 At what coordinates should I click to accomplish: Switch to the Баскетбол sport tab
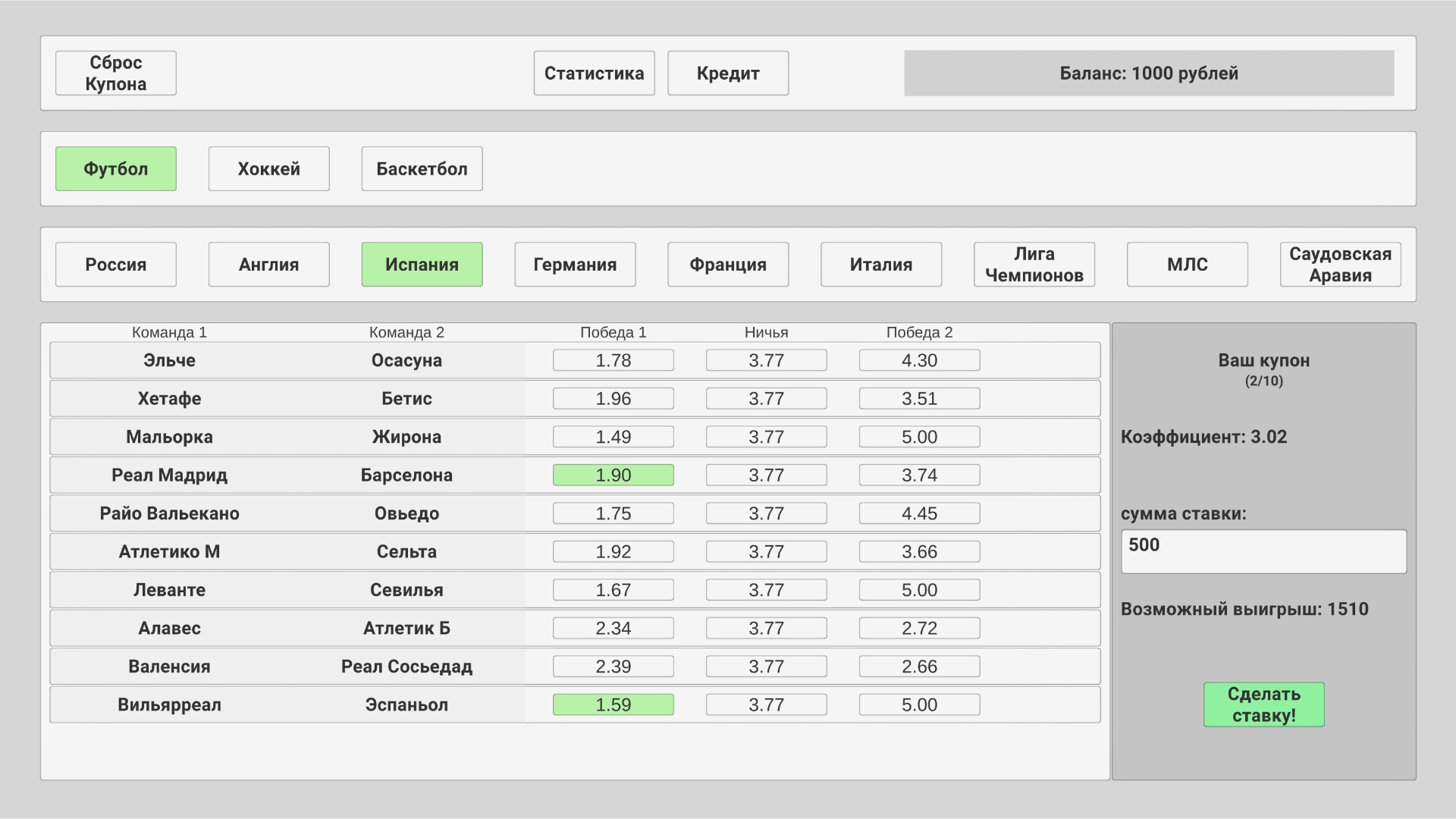422,168
